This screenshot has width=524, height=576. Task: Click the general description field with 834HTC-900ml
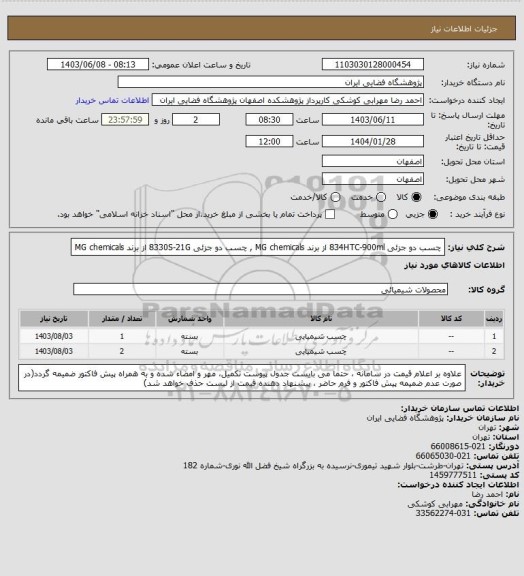pyautogui.click(x=258, y=247)
